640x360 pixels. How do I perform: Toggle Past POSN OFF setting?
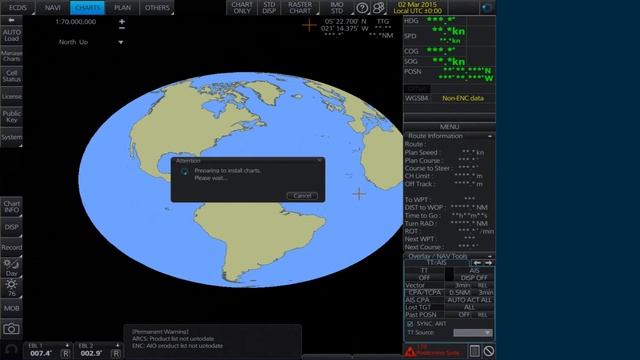[464, 315]
